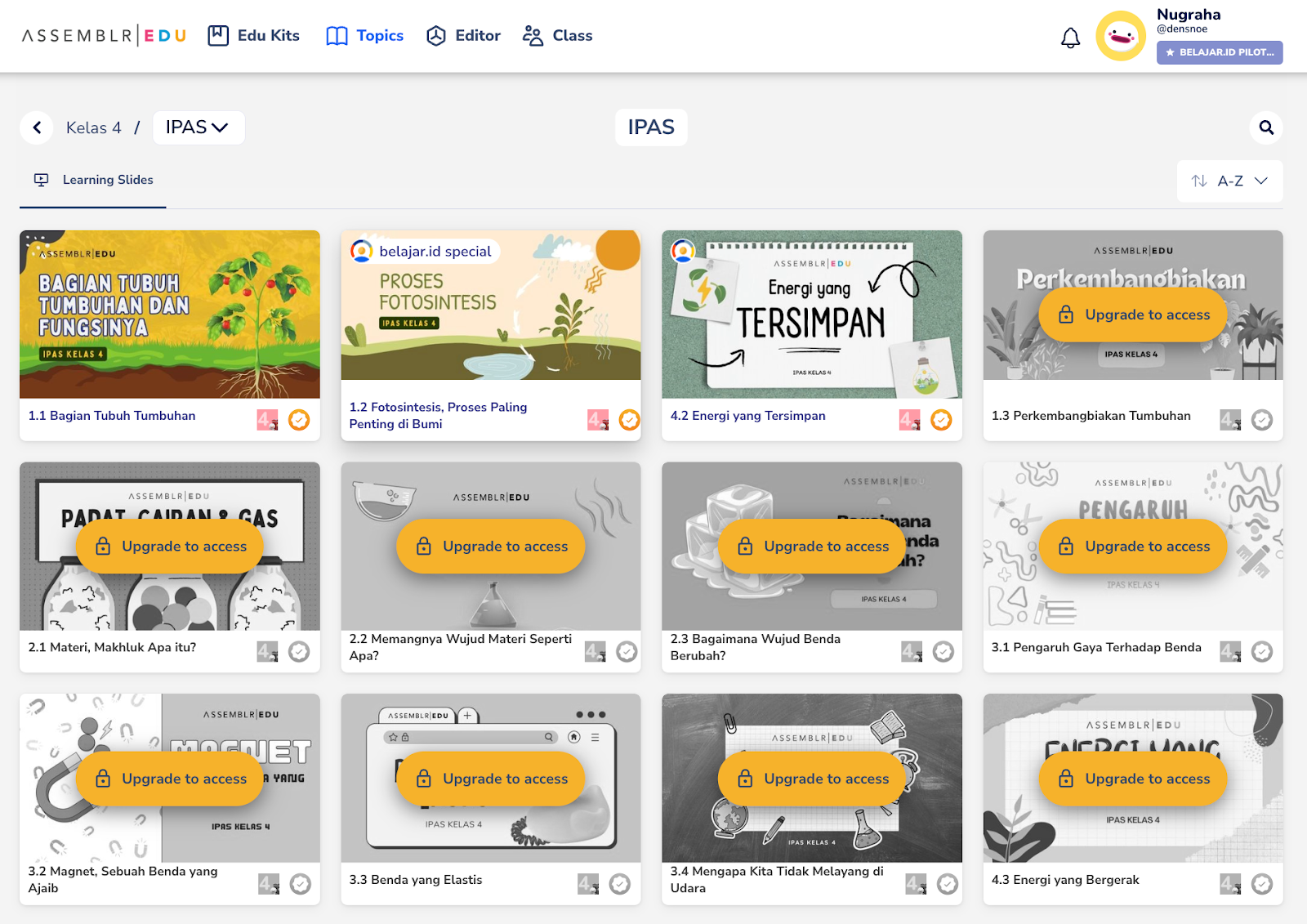The width and height of the screenshot is (1307, 924).
Task: Click the AR badge on 3.1 Pengaruh Gaya Terhadap Benda
Action: pyautogui.click(x=1231, y=651)
